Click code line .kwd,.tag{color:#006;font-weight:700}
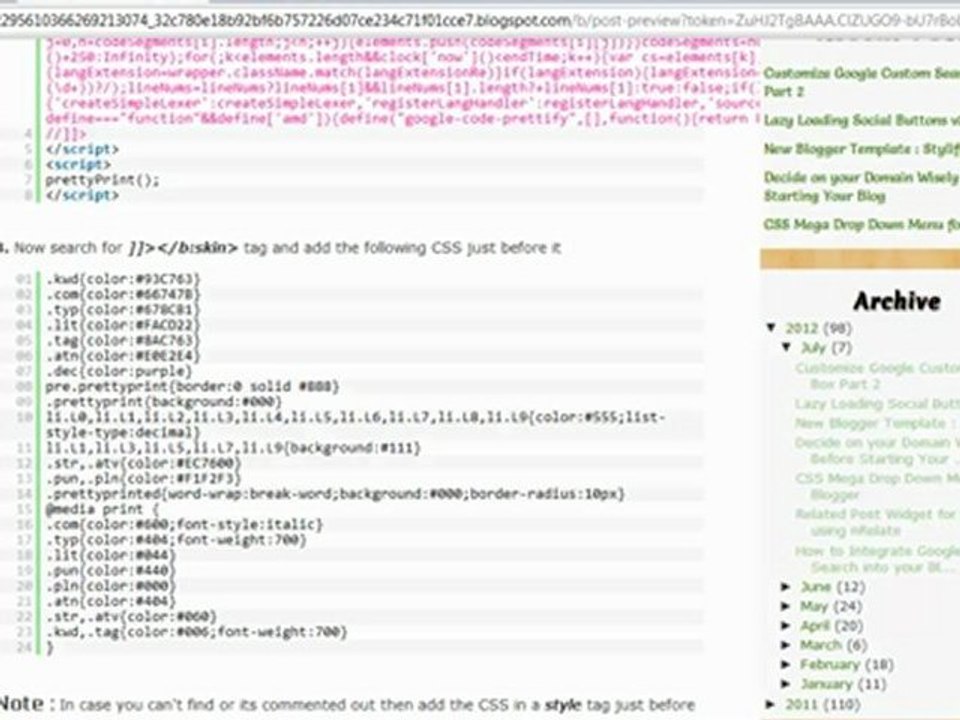The height and width of the screenshot is (720, 960). coord(197,632)
